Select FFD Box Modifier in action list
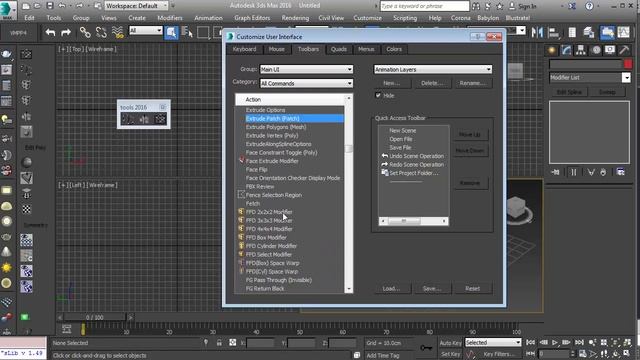 tap(266, 238)
